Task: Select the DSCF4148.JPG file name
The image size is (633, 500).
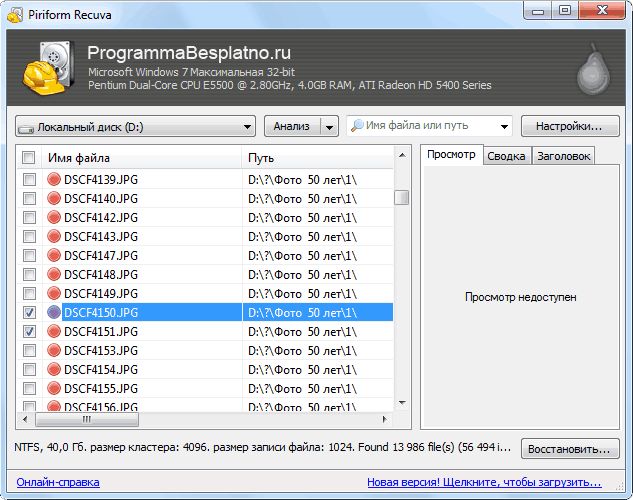Action: coord(101,274)
